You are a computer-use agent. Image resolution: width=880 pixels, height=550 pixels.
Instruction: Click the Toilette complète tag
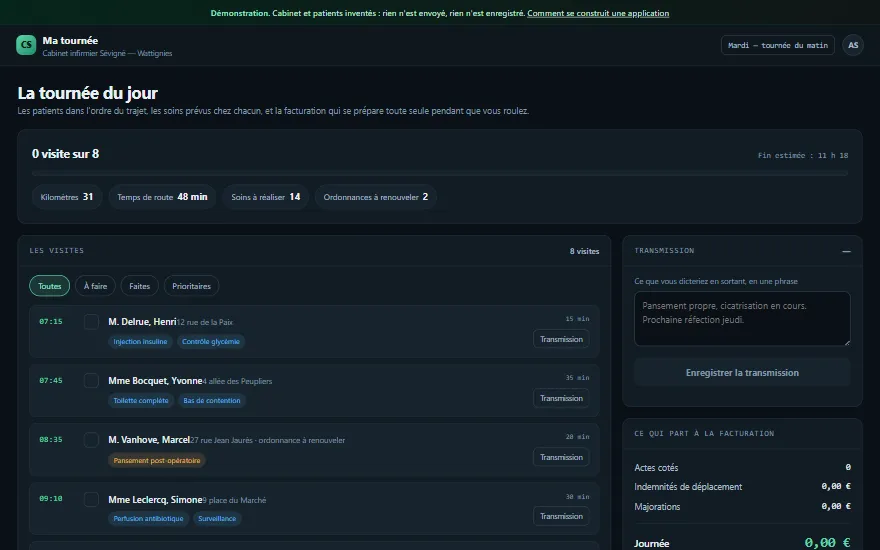141,400
